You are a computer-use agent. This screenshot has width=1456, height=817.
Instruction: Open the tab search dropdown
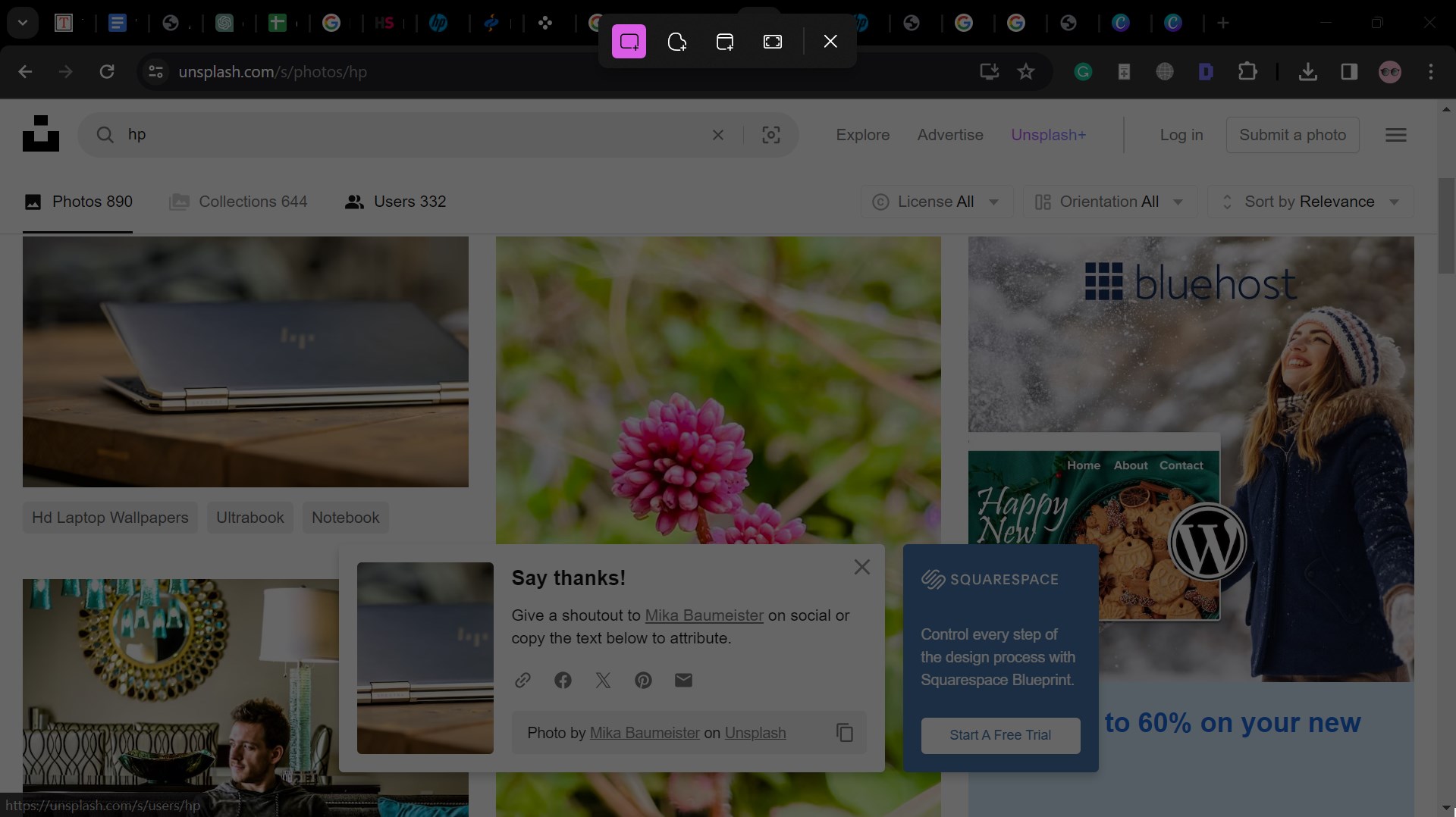[23, 23]
